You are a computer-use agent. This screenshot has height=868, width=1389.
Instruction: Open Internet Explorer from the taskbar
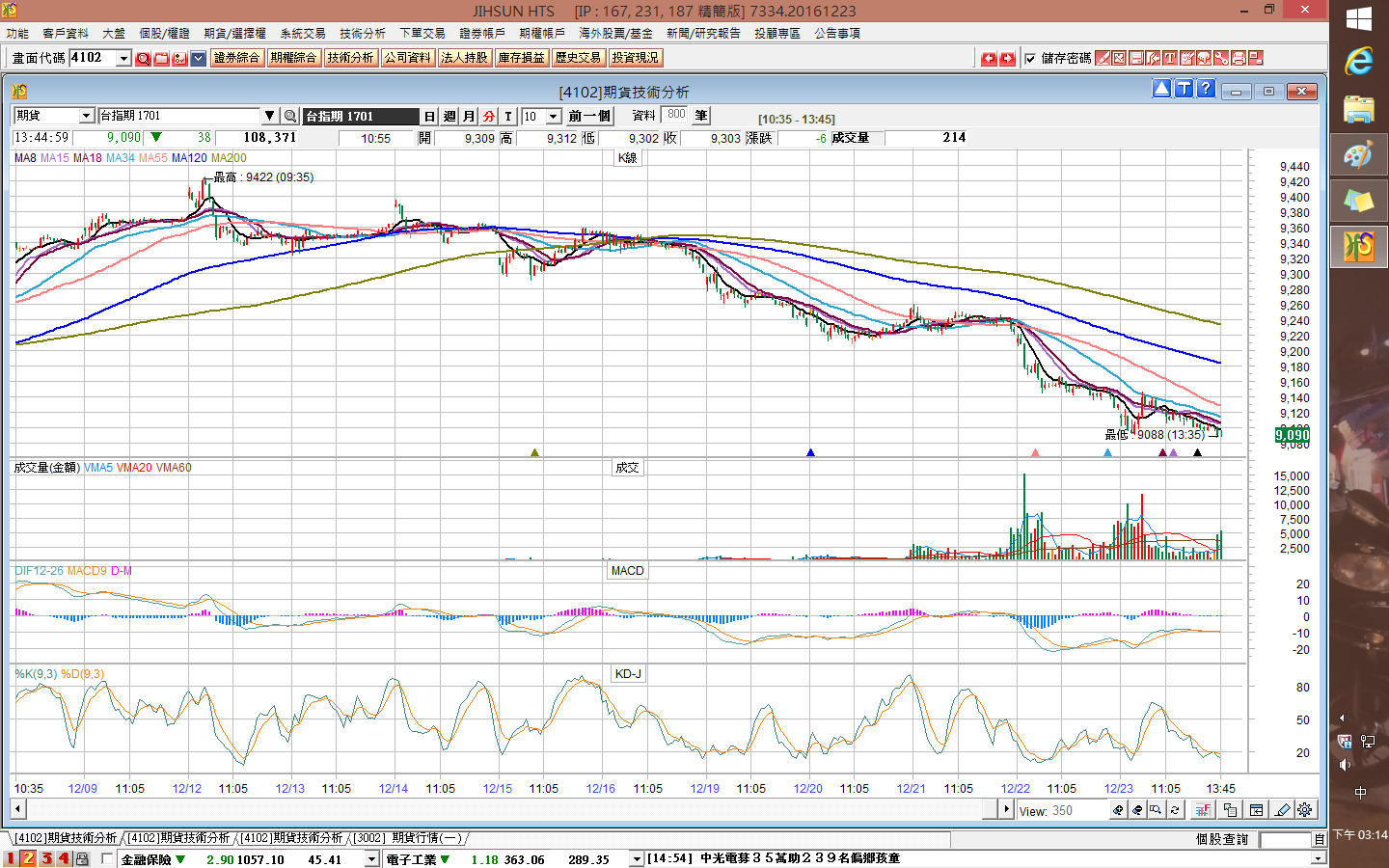click(x=1358, y=62)
